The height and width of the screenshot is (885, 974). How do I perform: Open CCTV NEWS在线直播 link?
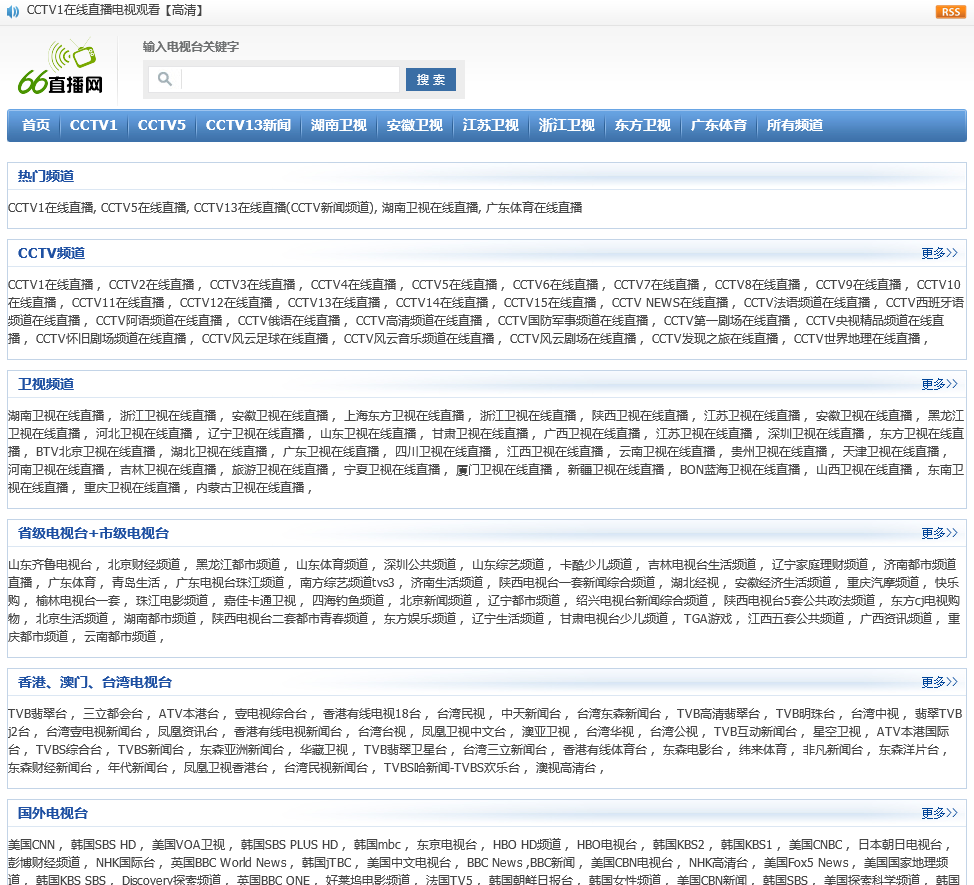(670, 302)
